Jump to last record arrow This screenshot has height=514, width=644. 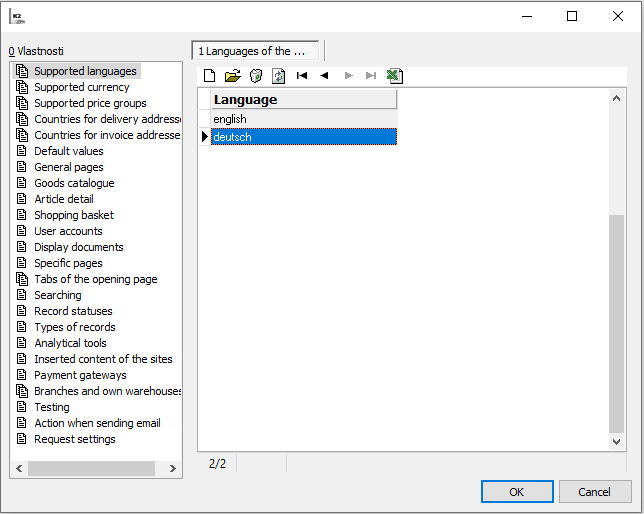click(371, 76)
